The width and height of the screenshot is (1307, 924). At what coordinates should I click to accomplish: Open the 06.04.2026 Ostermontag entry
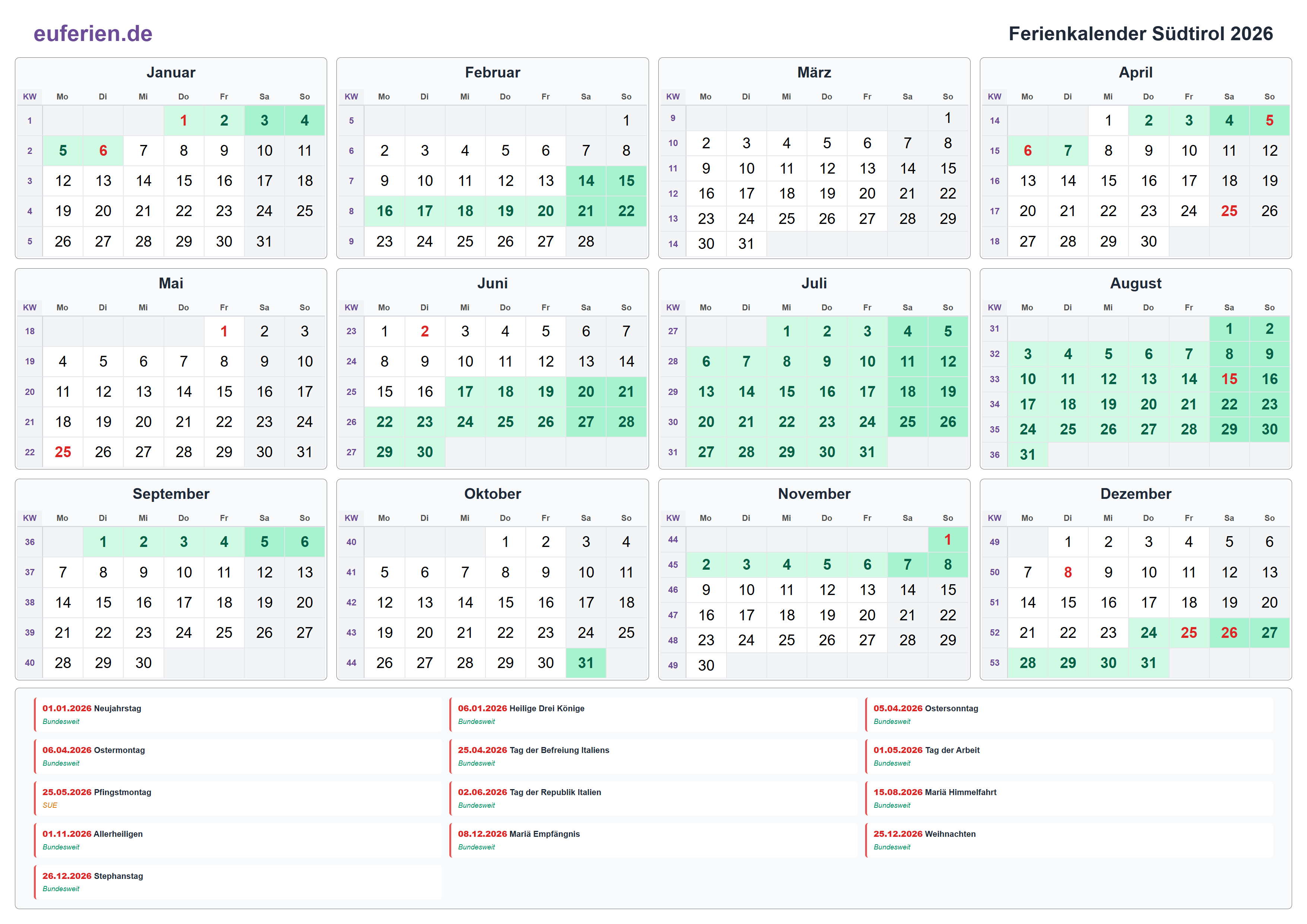point(238,757)
